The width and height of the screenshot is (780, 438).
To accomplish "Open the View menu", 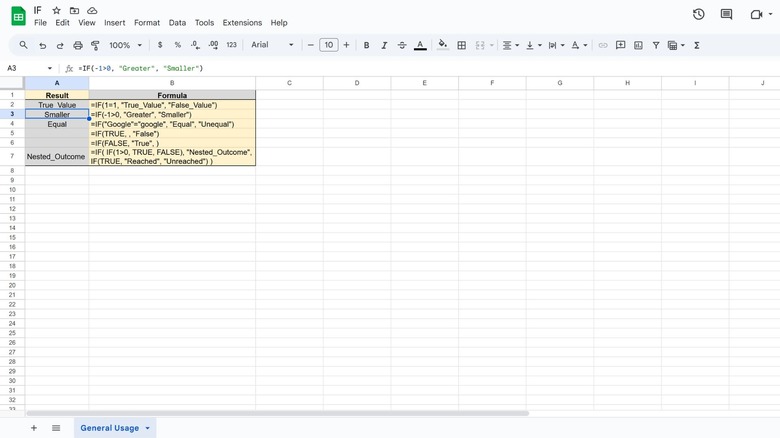I will click(87, 23).
